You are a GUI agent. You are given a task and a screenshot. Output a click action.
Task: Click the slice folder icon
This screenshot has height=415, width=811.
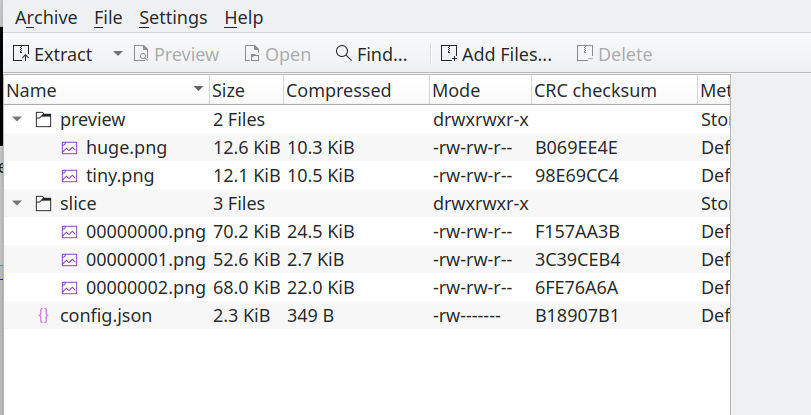pos(43,204)
